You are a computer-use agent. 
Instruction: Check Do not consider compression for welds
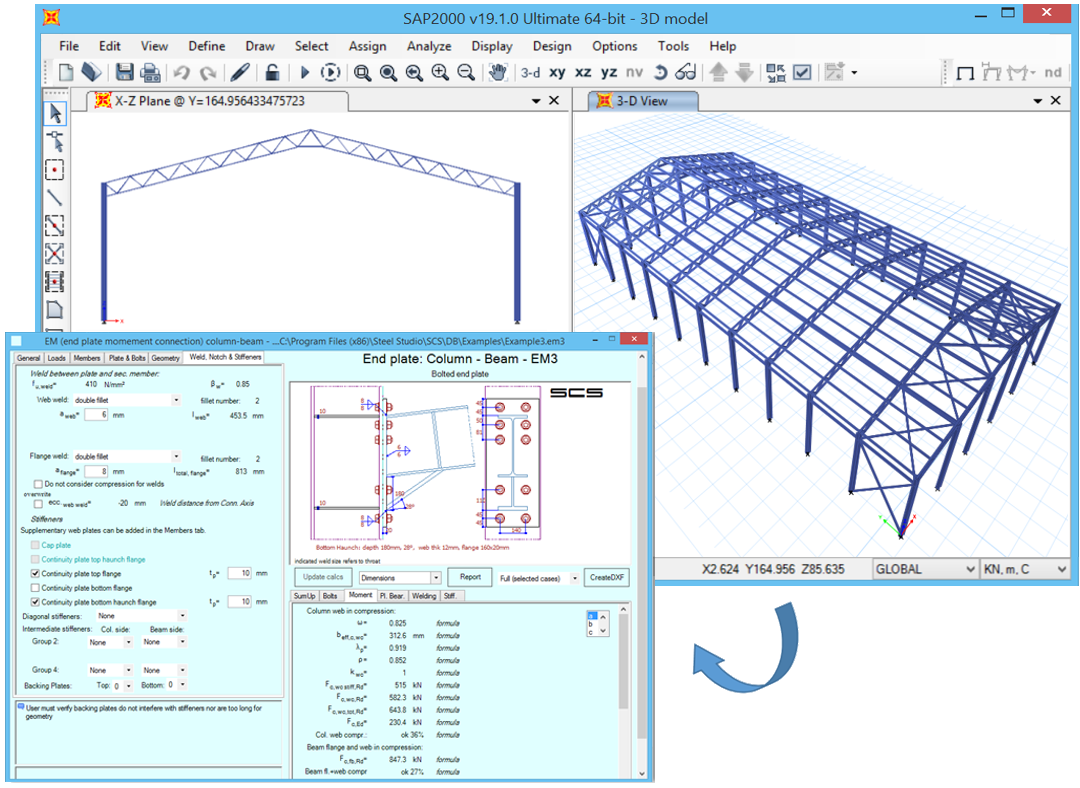pyautogui.click(x=36, y=484)
